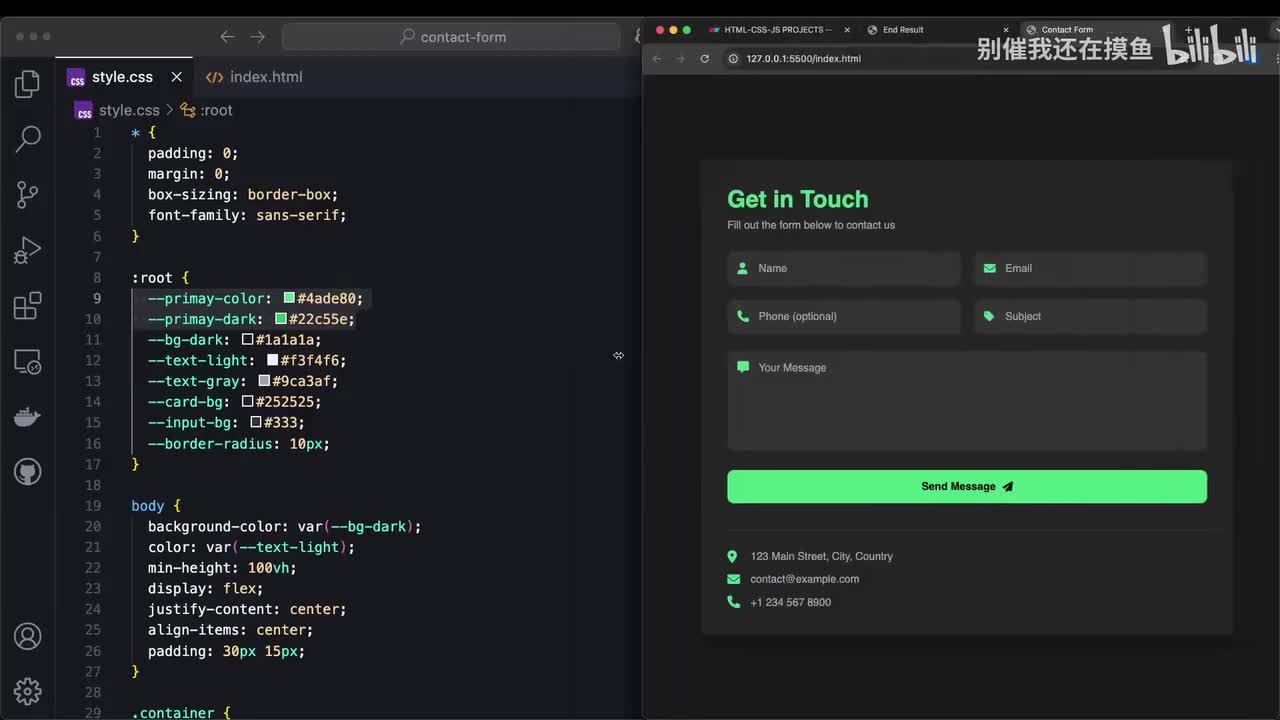Click the "Fill out the form below" subtitle
1280x720 pixels.
click(x=811, y=225)
